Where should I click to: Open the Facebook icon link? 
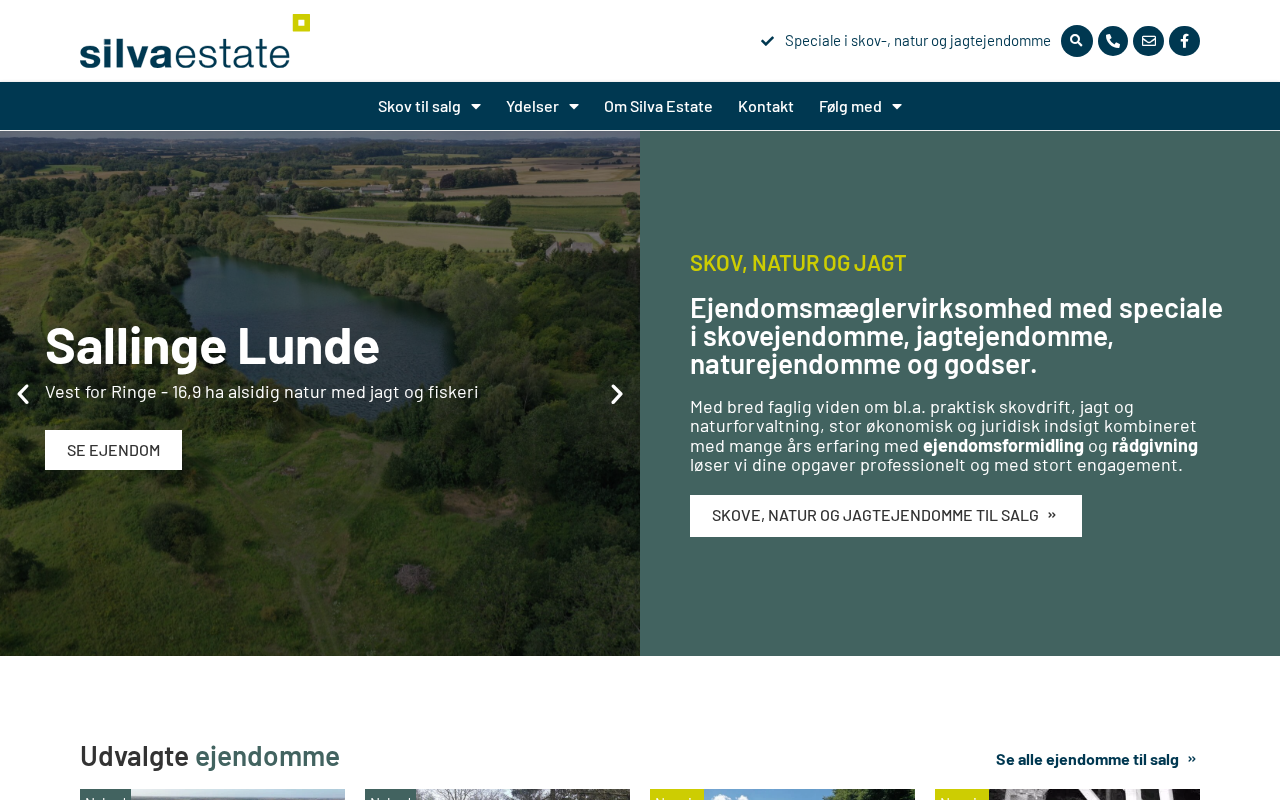coord(1185,41)
